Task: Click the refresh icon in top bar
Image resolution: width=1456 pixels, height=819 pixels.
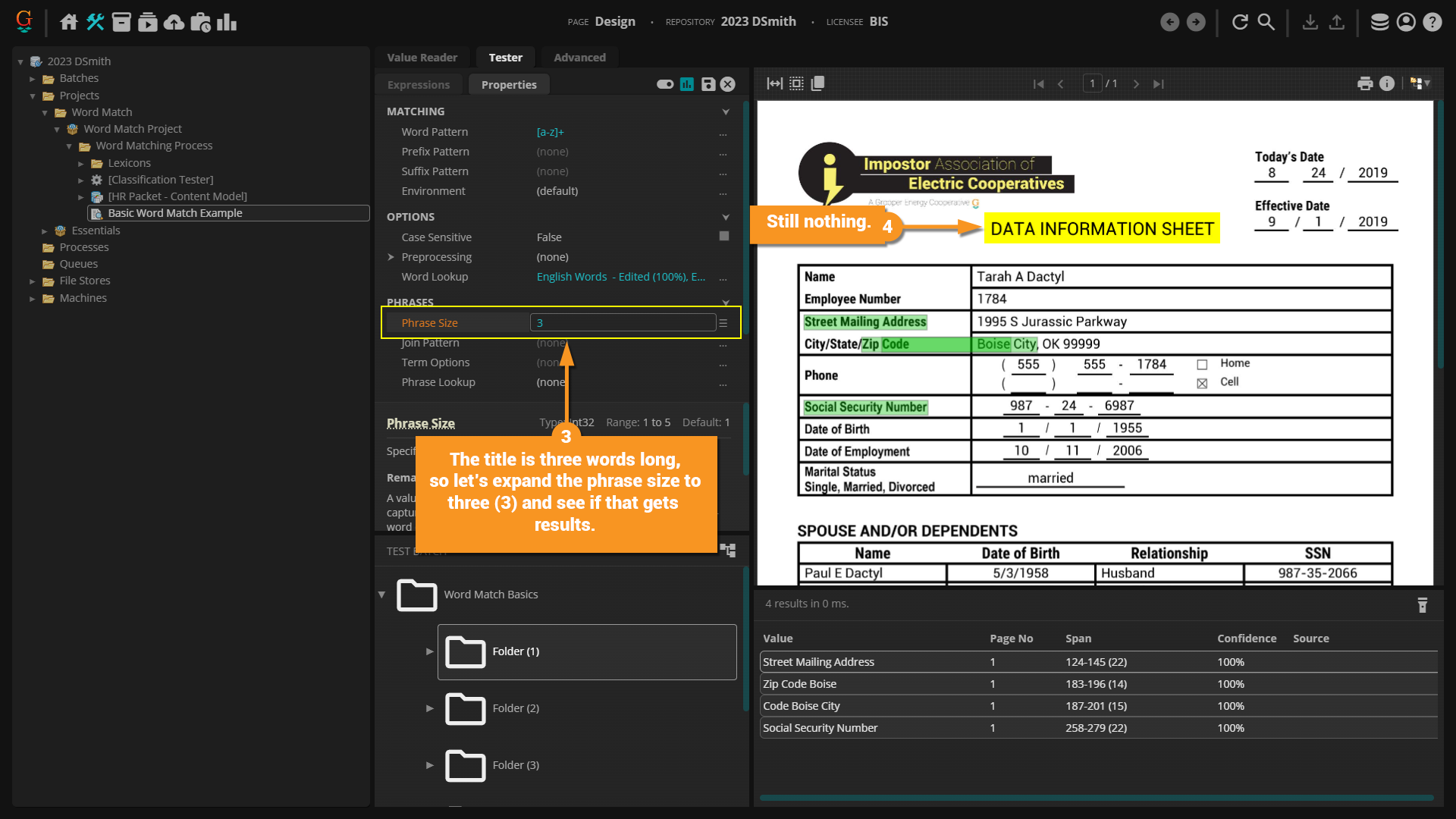Action: point(1240,22)
